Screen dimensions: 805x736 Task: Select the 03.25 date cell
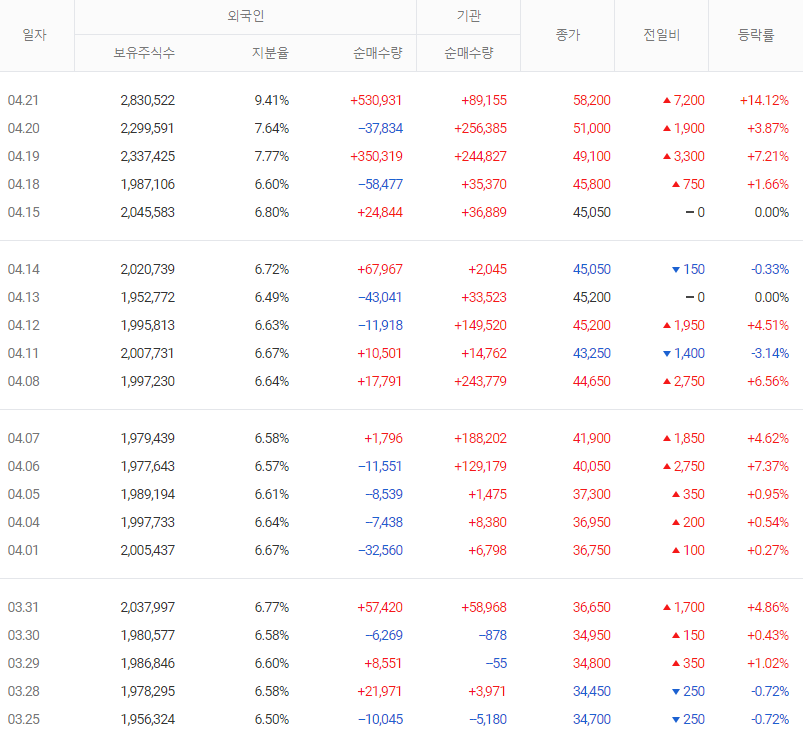point(23,719)
